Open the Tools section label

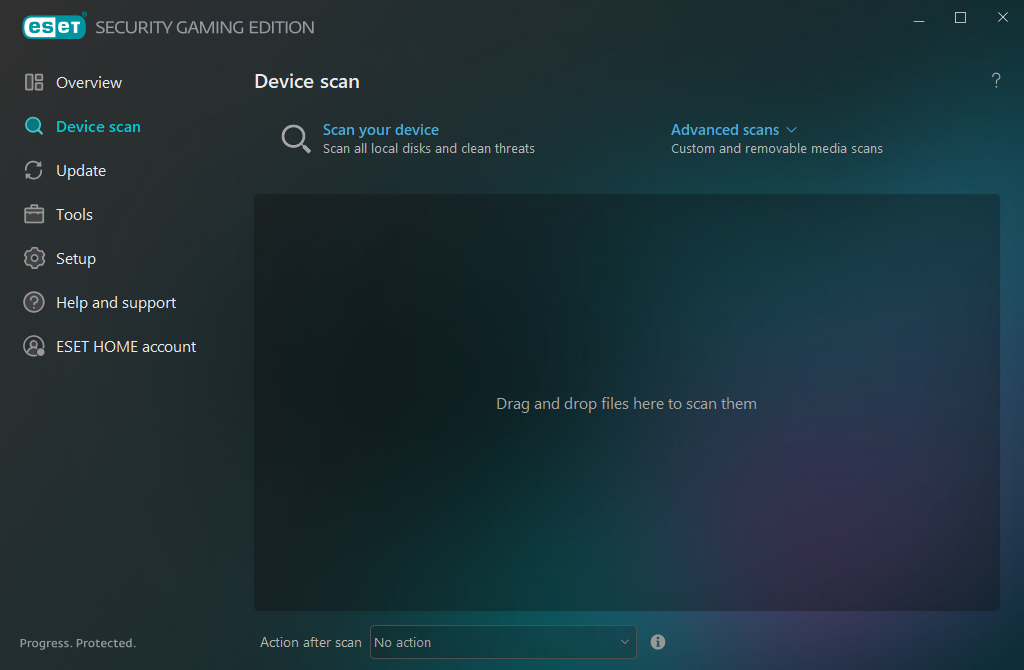pyautogui.click(x=74, y=214)
